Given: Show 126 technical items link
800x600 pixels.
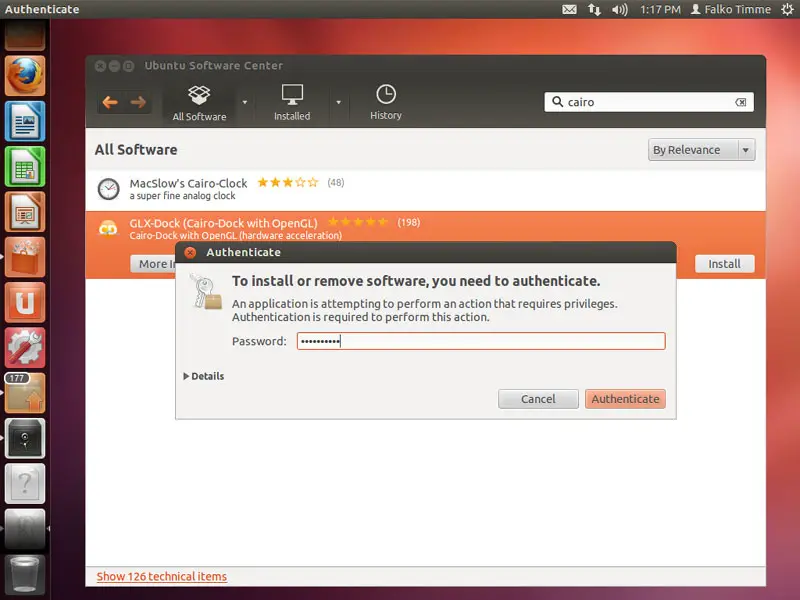Looking at the screenshot, I should [x=162, y=577].
